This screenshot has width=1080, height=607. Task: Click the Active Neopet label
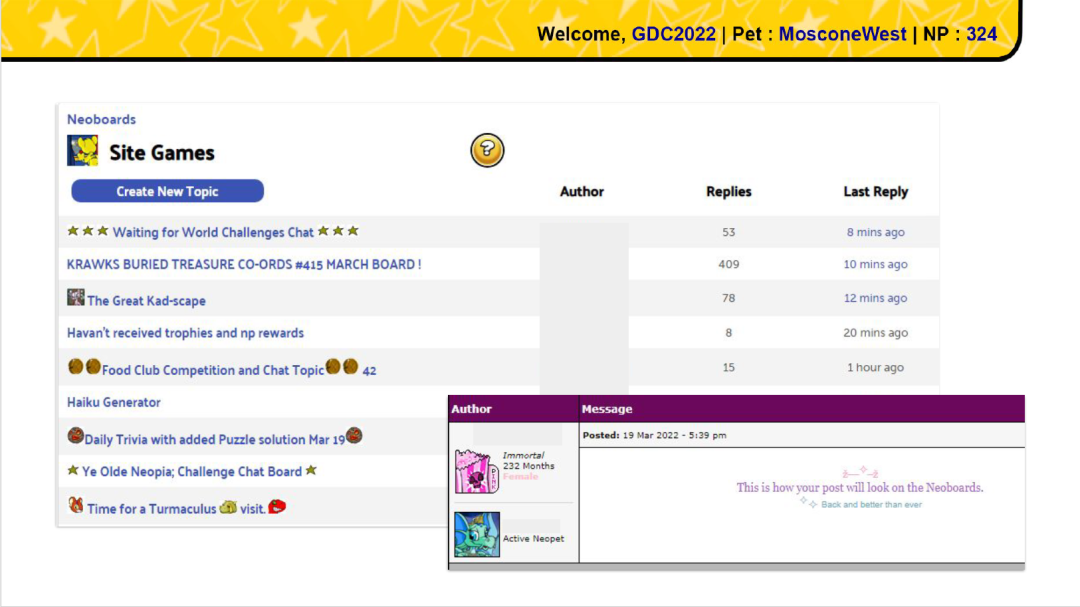533,539
